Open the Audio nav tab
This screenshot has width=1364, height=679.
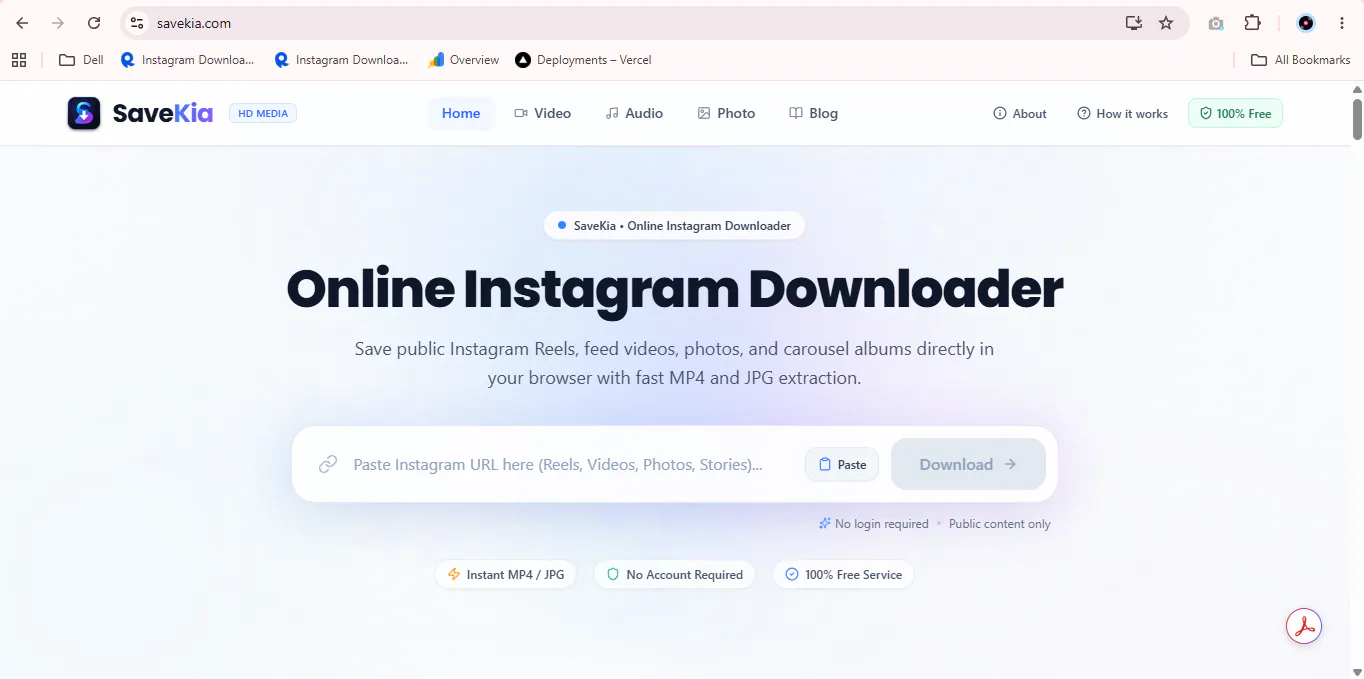[634, 113]
